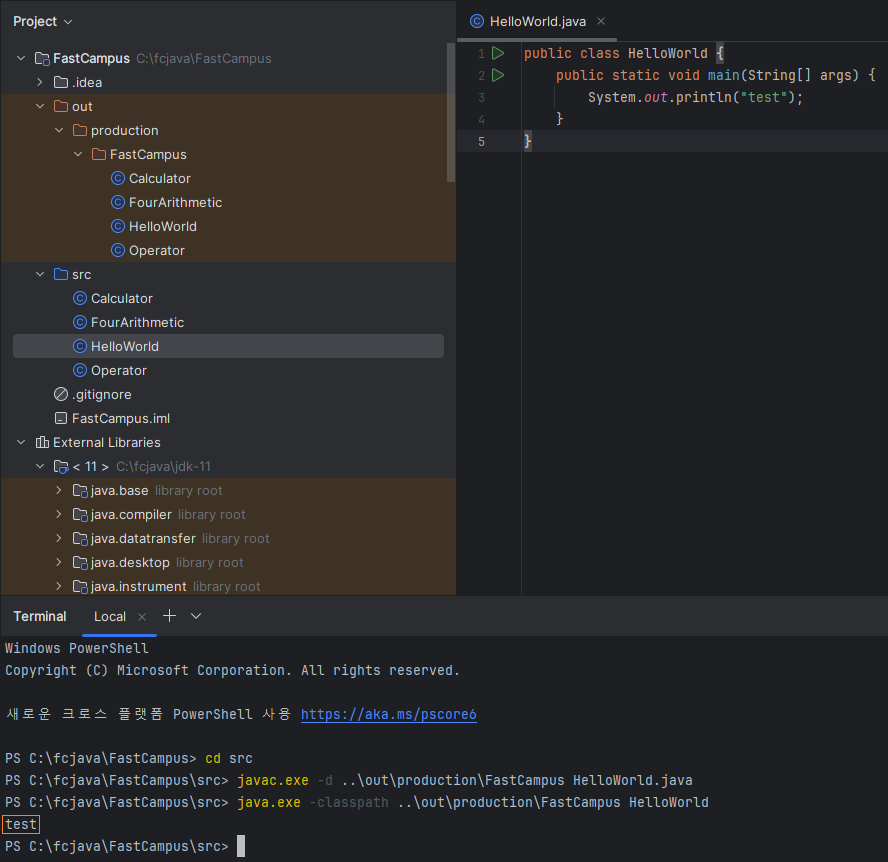The height and width of the screenshot is (862, 888).
Task: Click Calculator class icon in out folder
Action: click(118, 178)
